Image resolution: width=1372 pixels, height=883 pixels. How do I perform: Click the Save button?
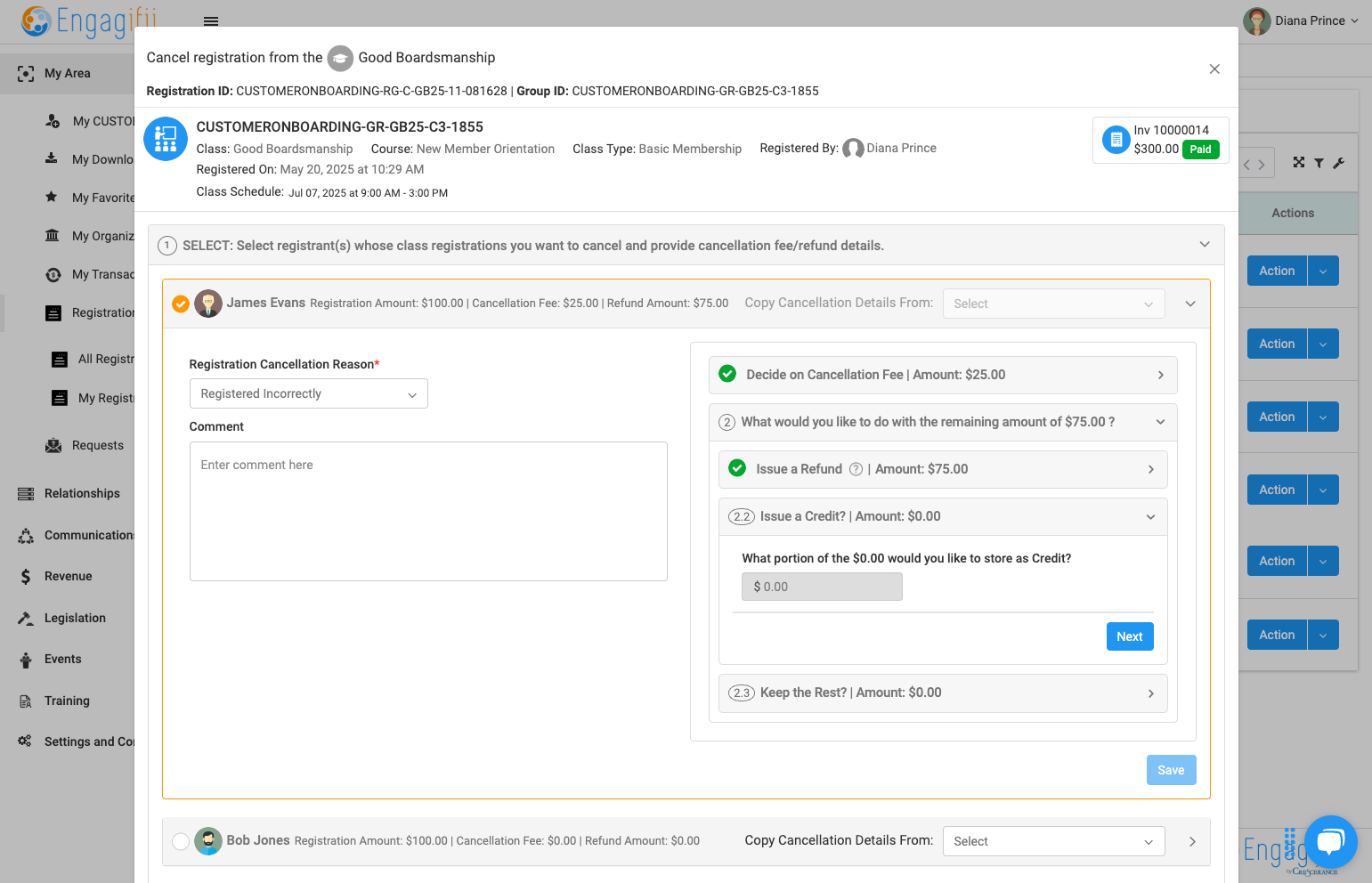click(x=1171, y=770)
